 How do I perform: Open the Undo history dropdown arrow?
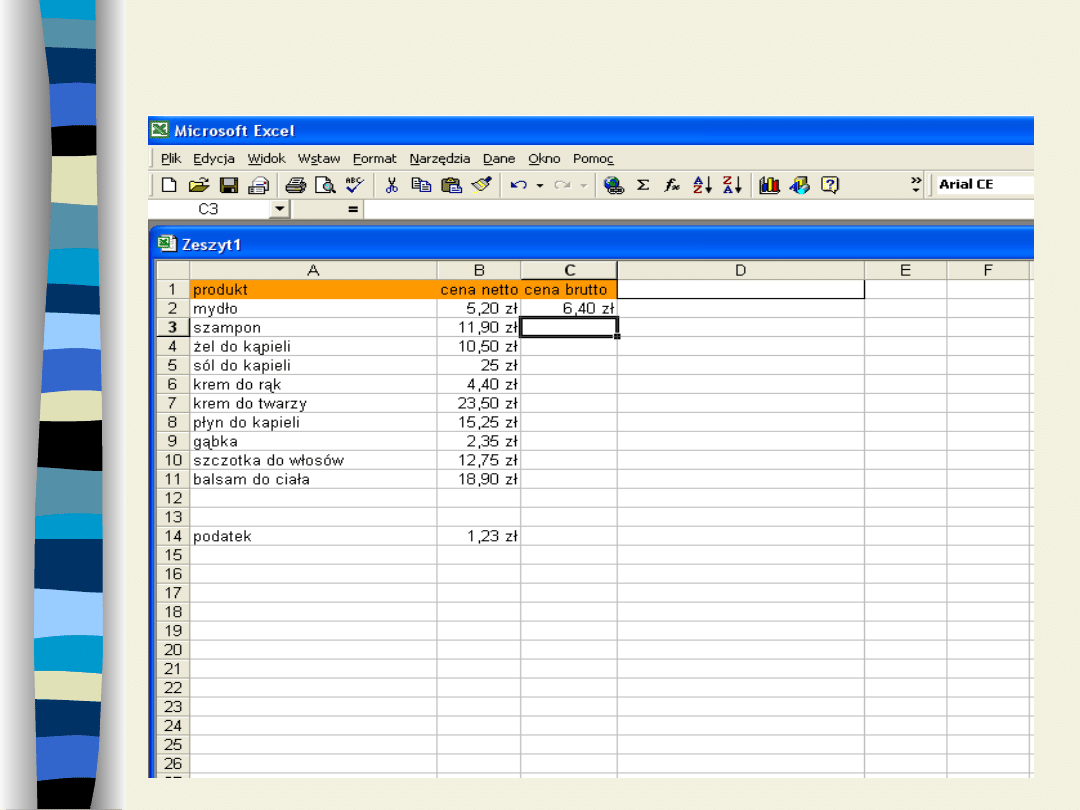(x=540, y=185)
